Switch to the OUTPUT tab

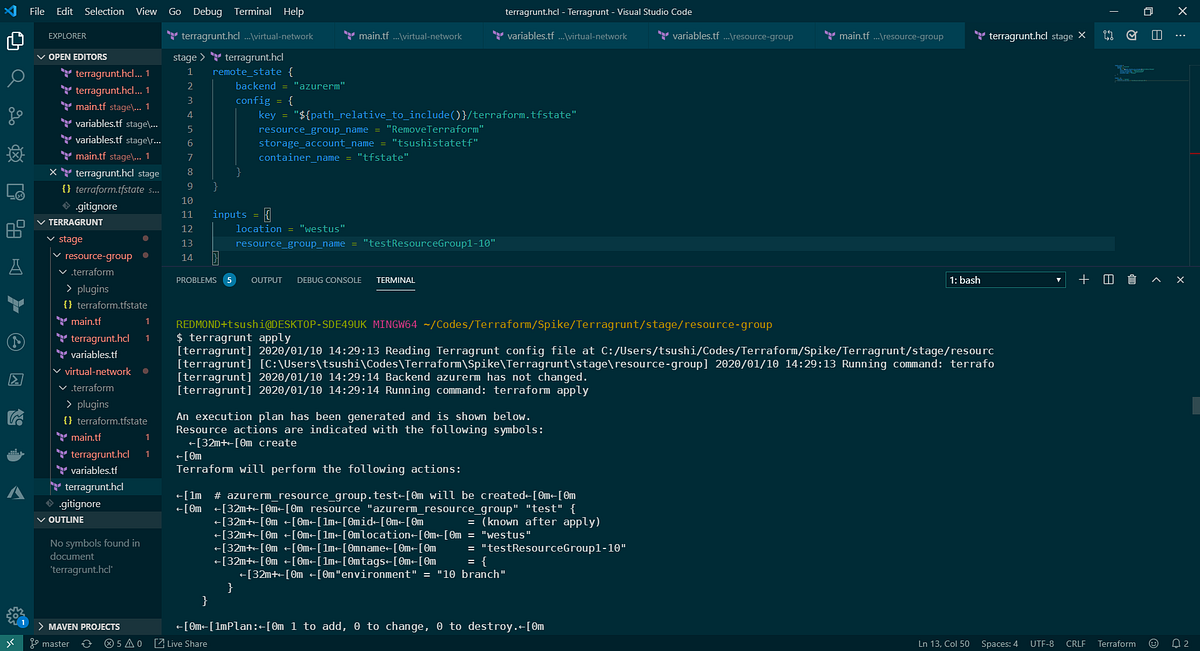[266, 280]
